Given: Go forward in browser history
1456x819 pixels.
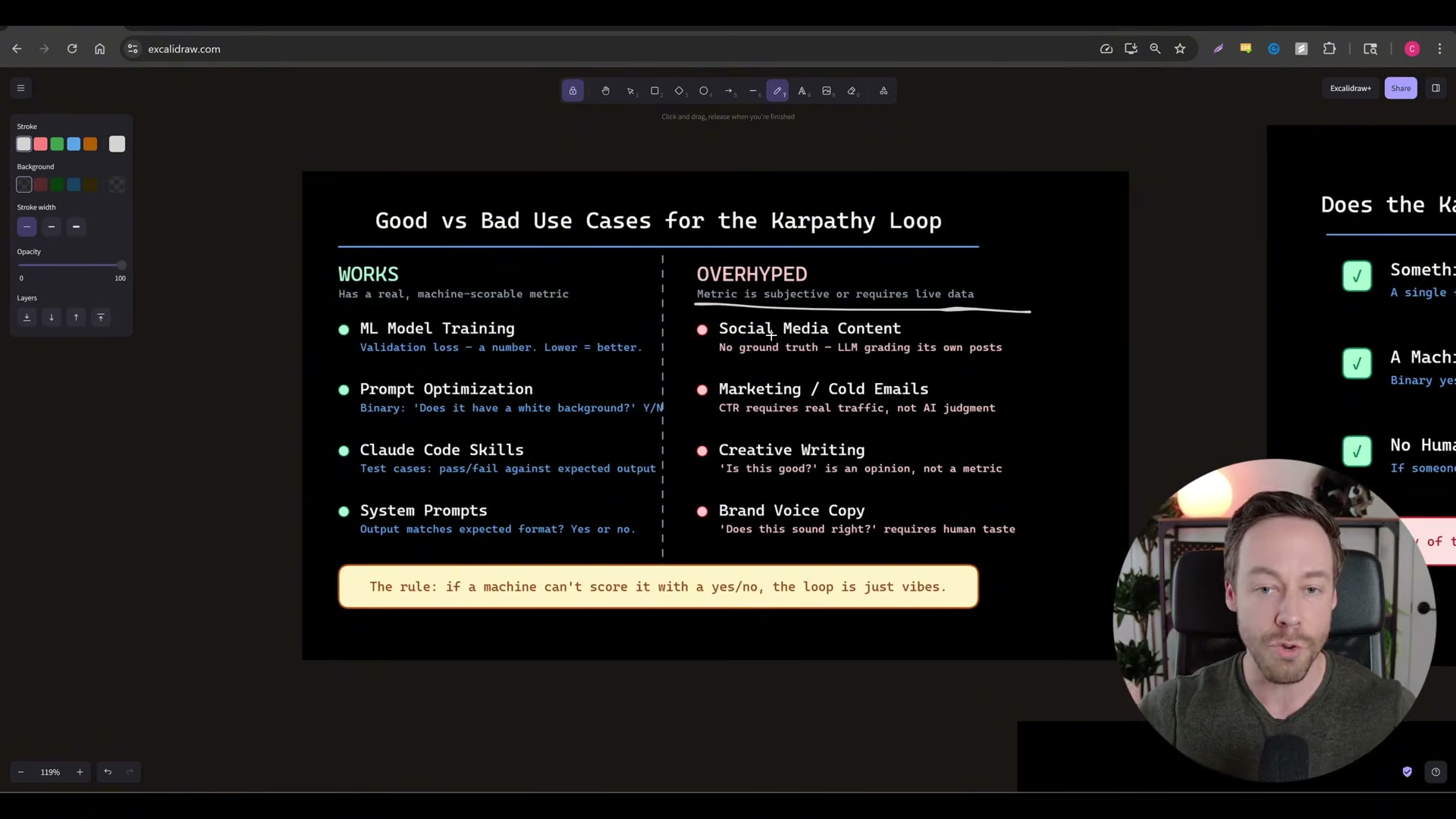Looking at the screenshot, I should (44, 49).
